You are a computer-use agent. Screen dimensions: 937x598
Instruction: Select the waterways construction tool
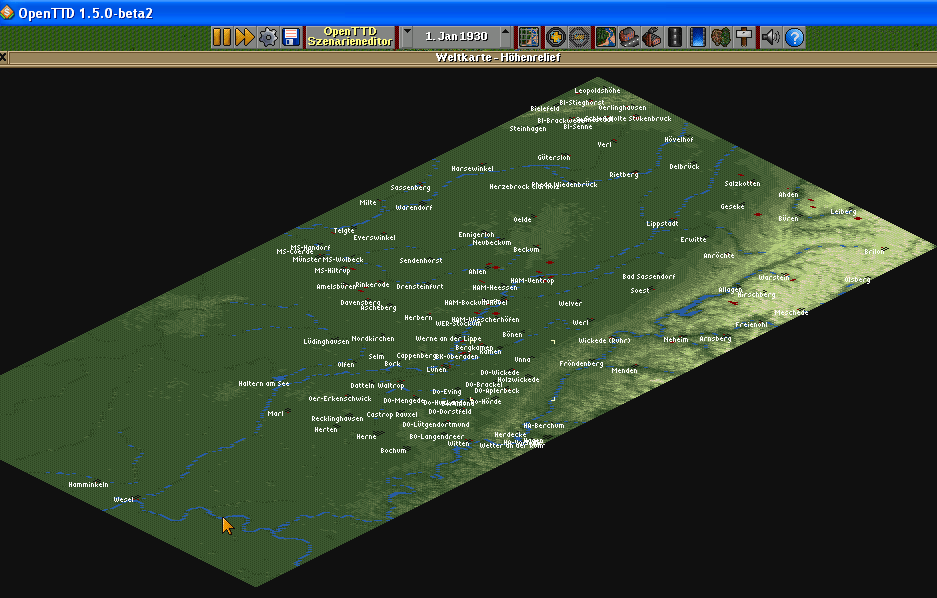[x=699, y=37]
